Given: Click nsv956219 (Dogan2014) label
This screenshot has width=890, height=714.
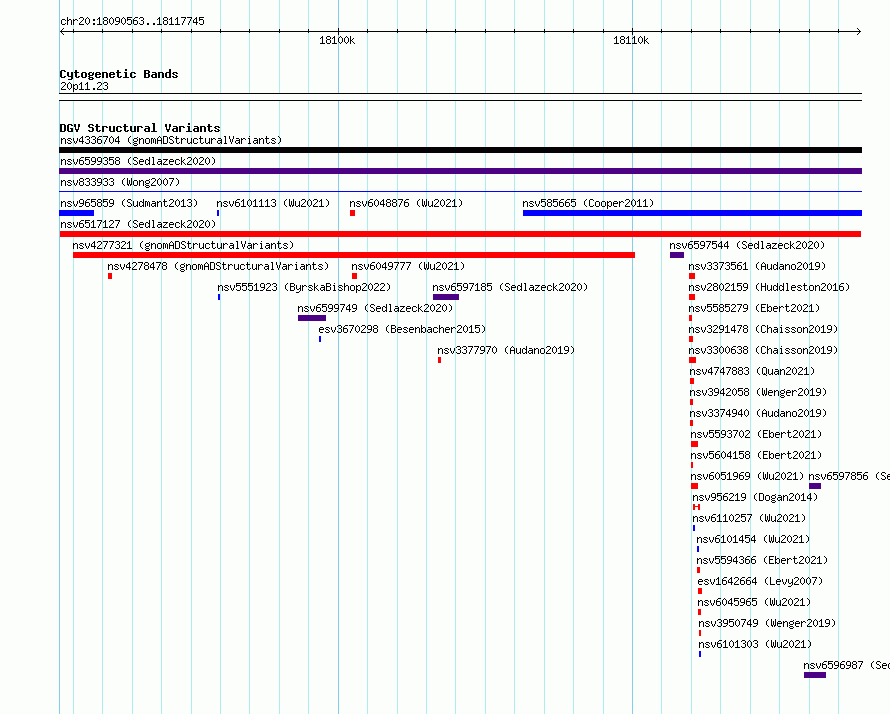Looking at the screenshot, I should click(x=755, y=497).
